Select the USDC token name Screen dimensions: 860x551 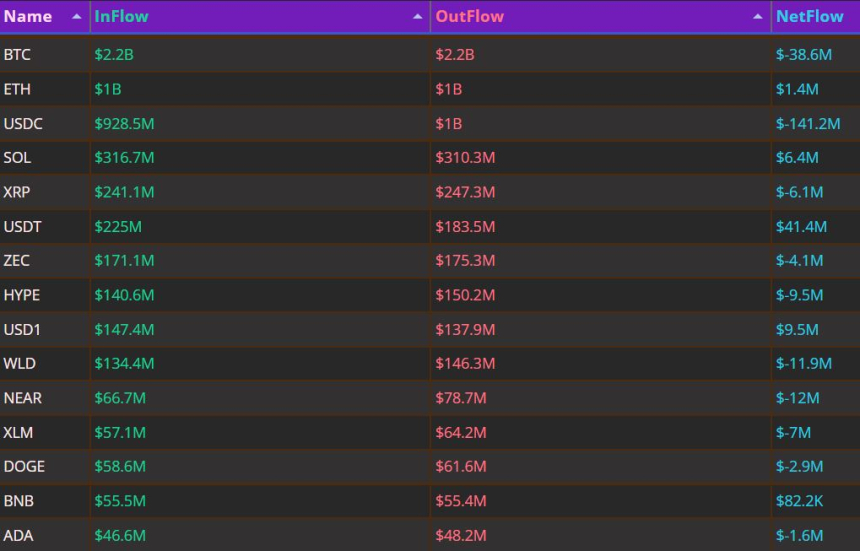[x=23, y=123]
